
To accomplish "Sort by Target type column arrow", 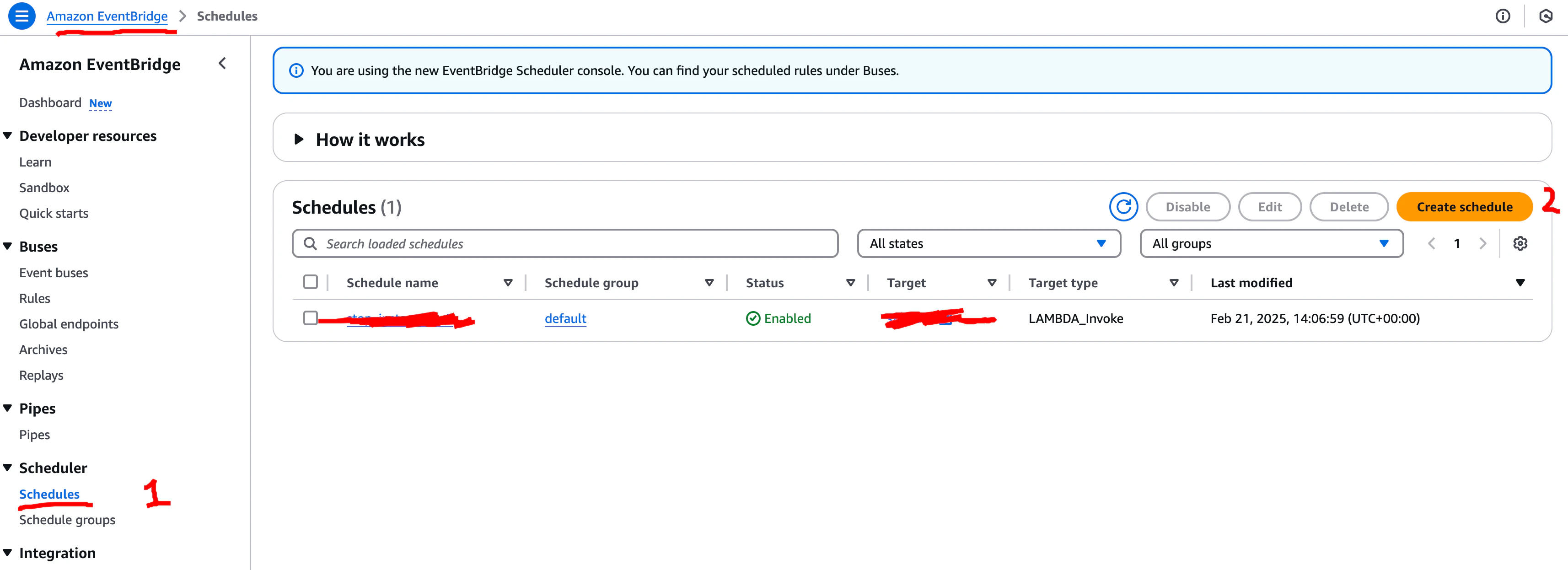I will (x=1174, y=283).
